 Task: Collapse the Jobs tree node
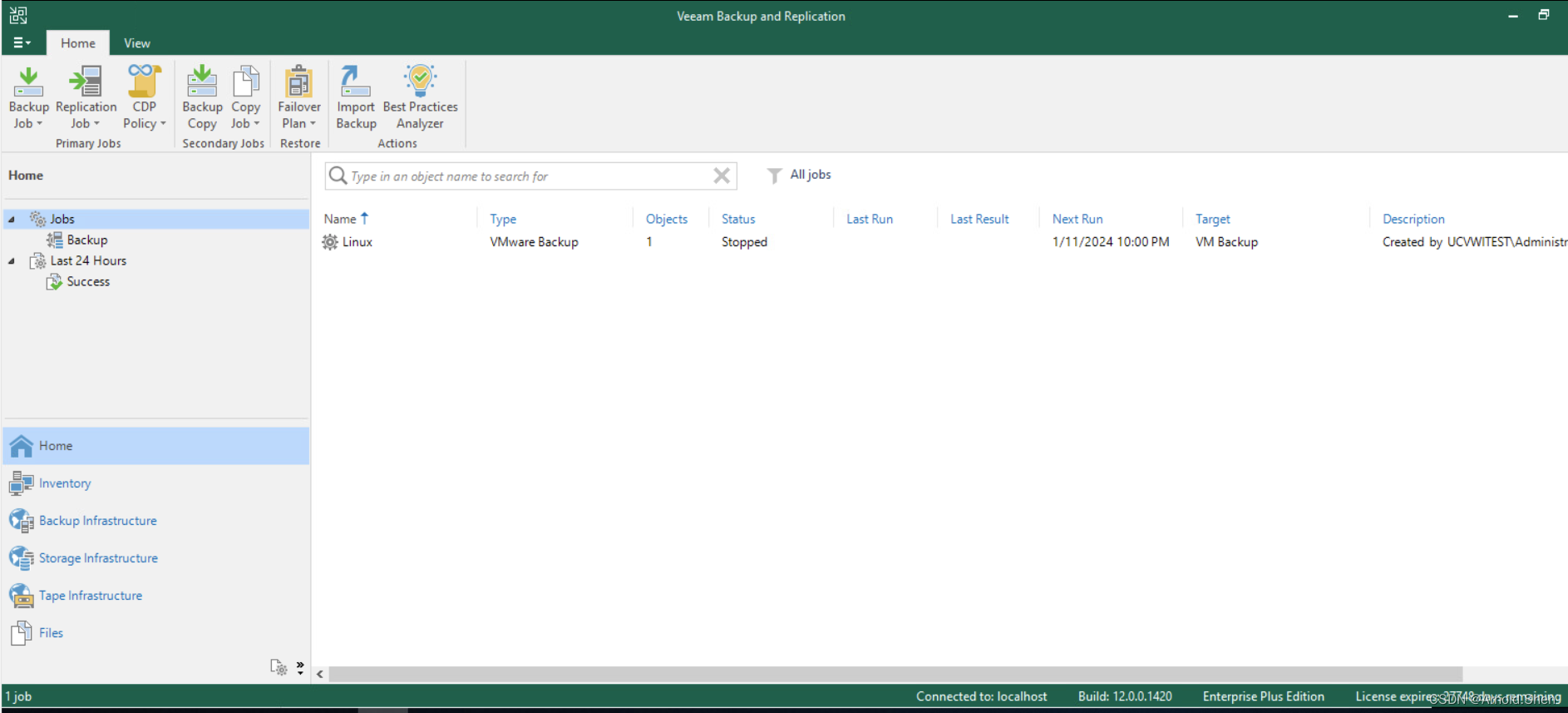pyautogui.click(x=12, y=220)
